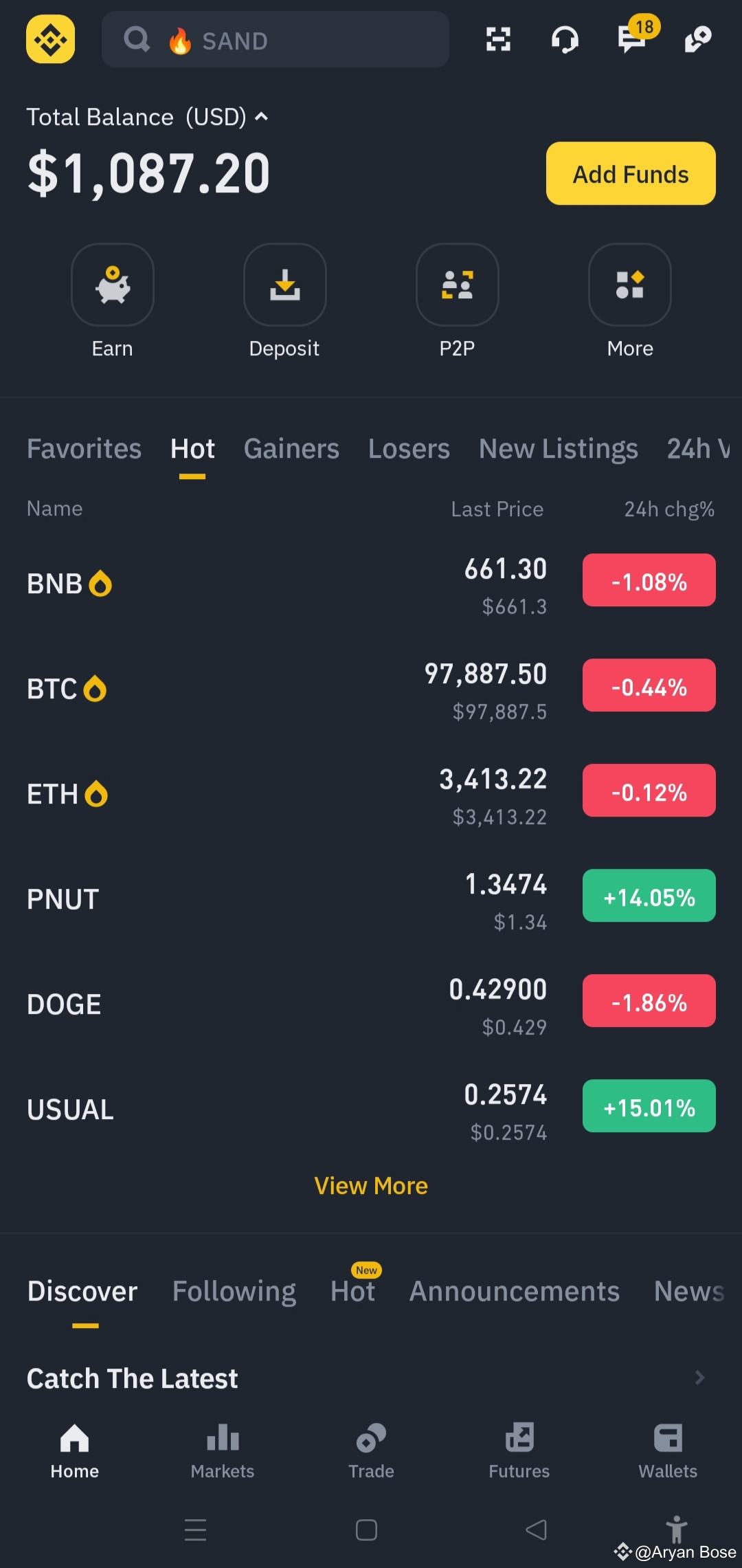
Task: Tap the Deposit download icon
Action: (285, 285)
